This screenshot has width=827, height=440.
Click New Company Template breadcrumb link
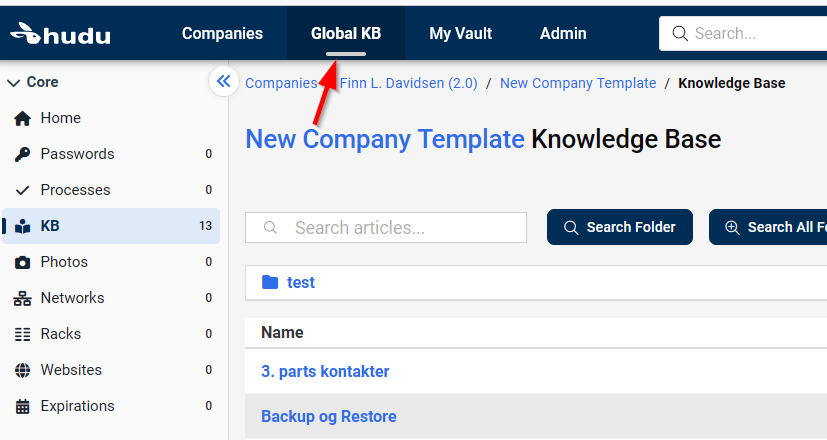(x=578, y=83)
